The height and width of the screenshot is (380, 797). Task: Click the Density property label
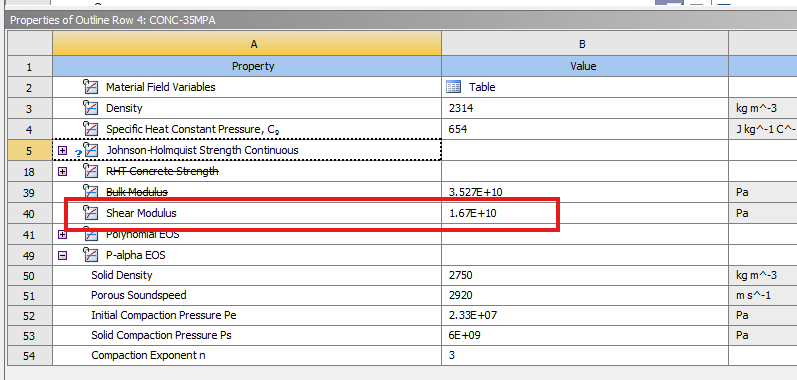[124, 108]
